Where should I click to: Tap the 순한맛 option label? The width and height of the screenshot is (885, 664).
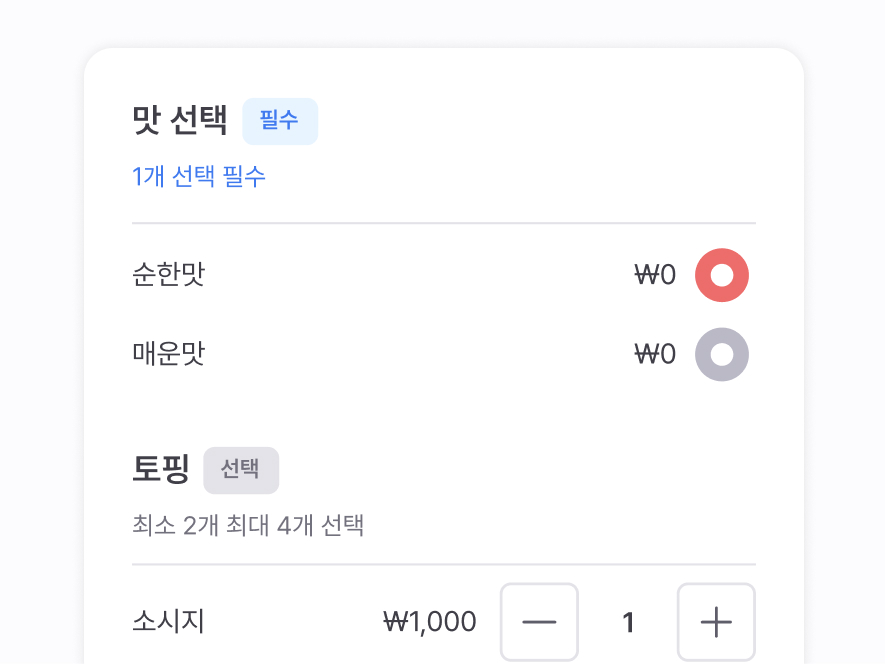168,275
